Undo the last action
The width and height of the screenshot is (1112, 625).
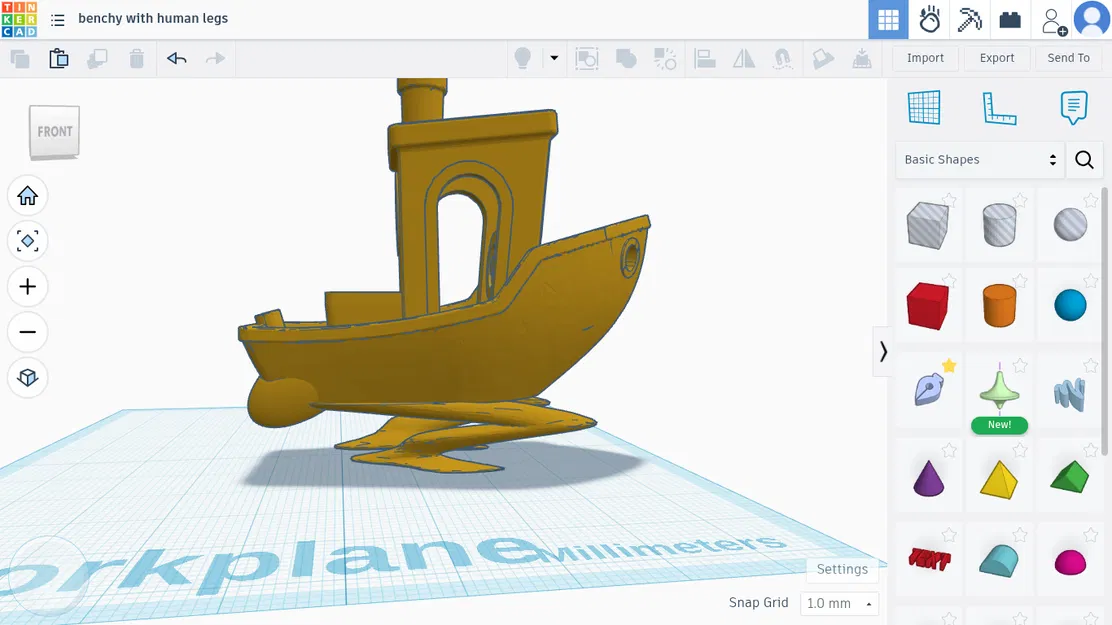[177, 59]
